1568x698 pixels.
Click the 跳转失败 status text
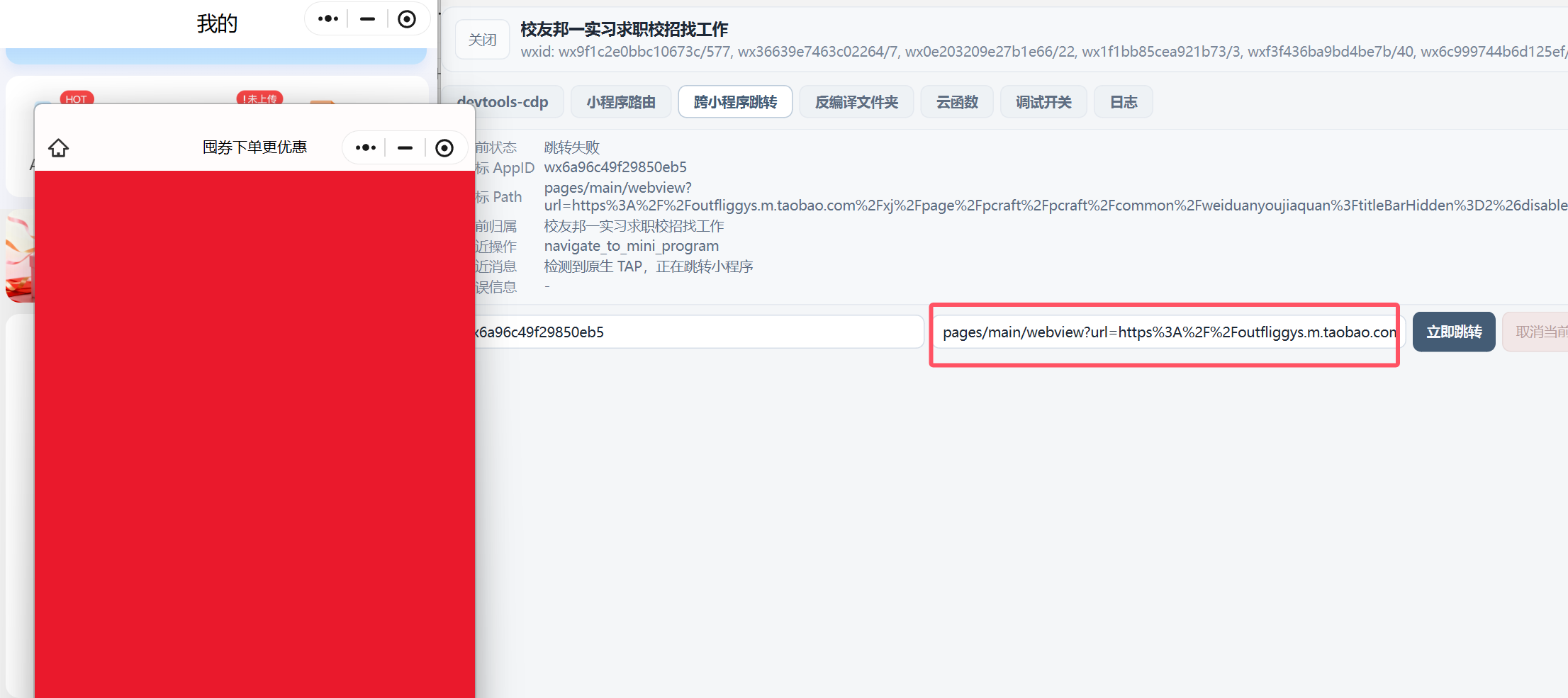click(572, 147)
